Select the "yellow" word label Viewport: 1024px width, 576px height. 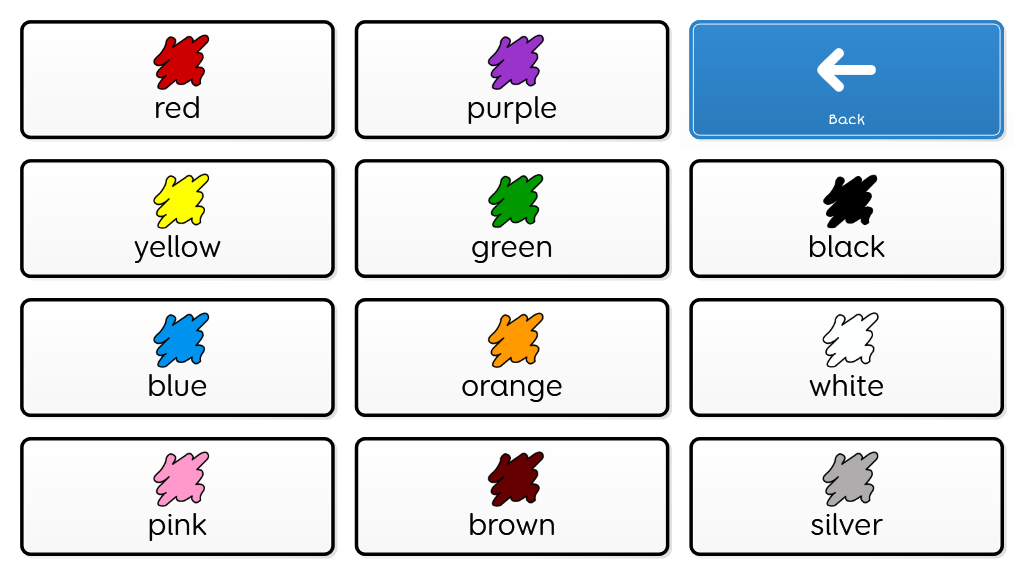[x=177, y=248]
